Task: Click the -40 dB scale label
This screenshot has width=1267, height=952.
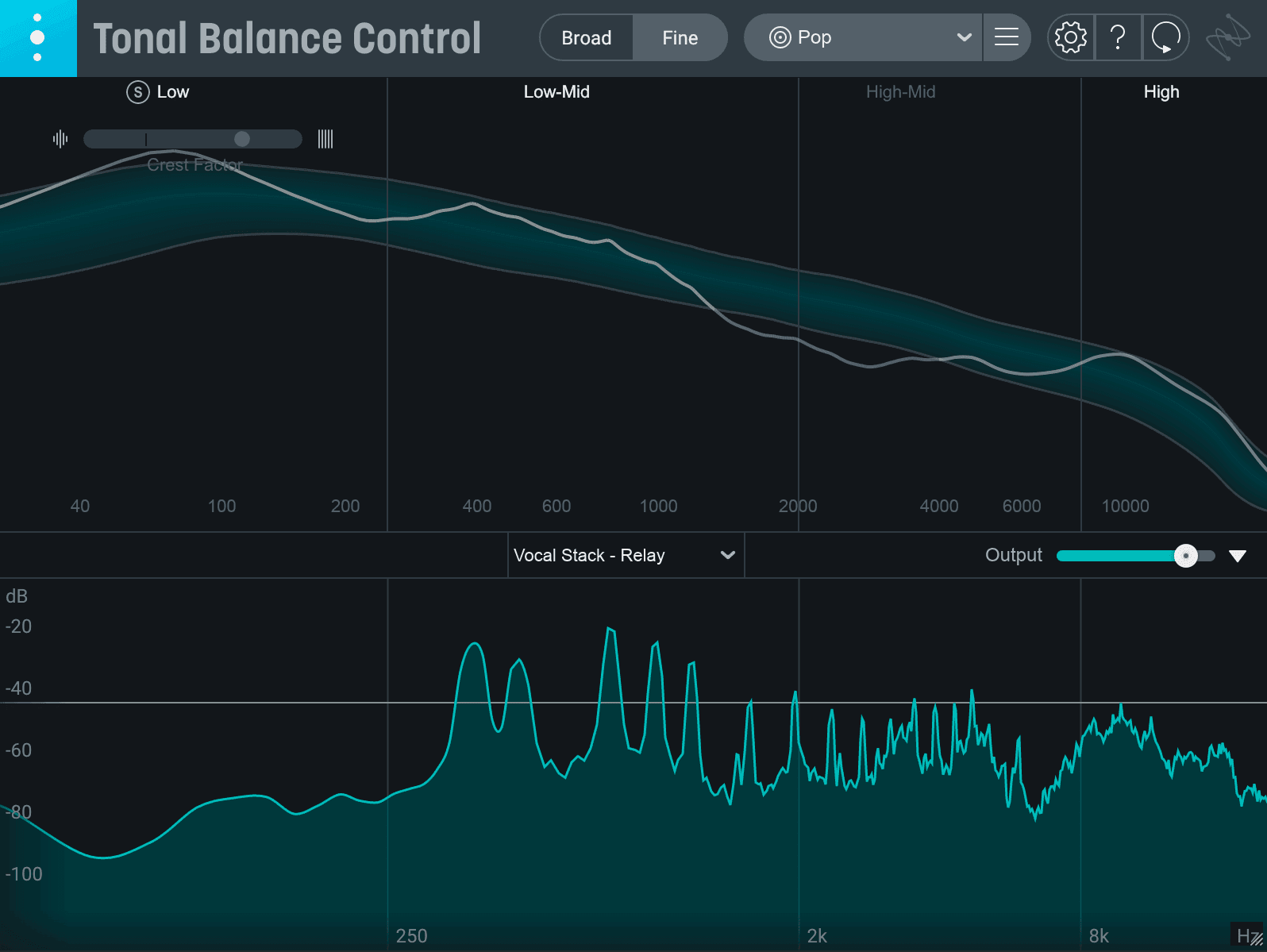Action: pyautogui.click(x=18, y=688)
